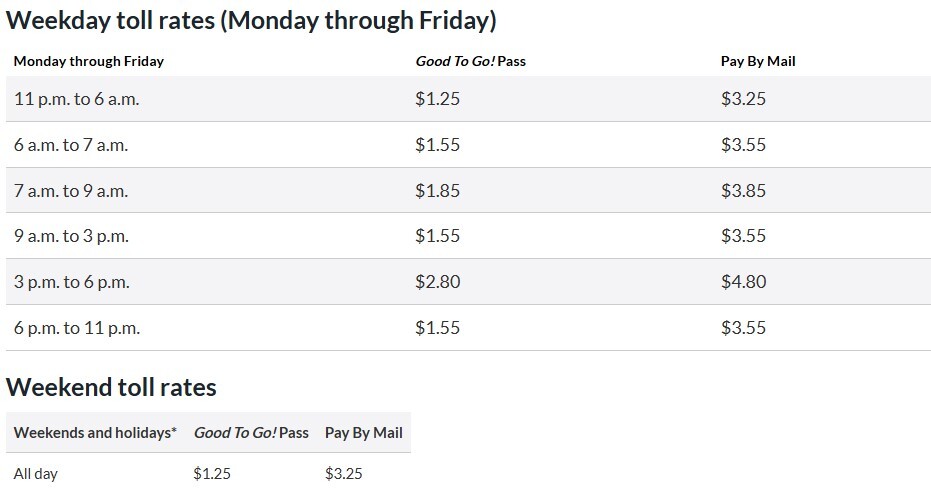Click the weekend $3.25 Pay By Mail rate
This screenshot has width=931, height=492.
(344, 474)
